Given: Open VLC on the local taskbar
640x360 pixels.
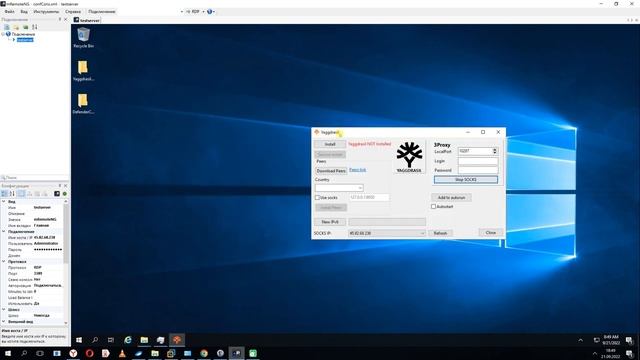Looking at the screenshot, I should point(122,353).
